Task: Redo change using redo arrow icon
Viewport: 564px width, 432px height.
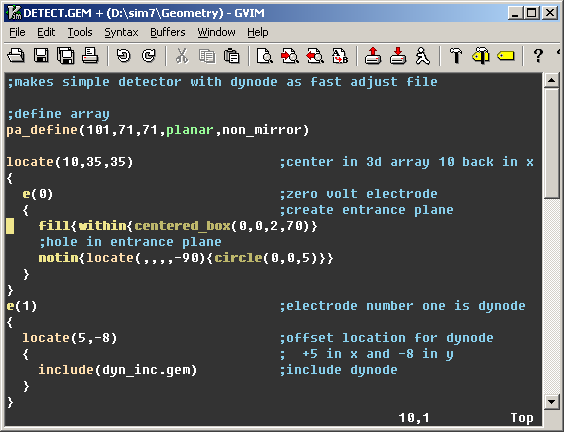Action: coord(149,56)
